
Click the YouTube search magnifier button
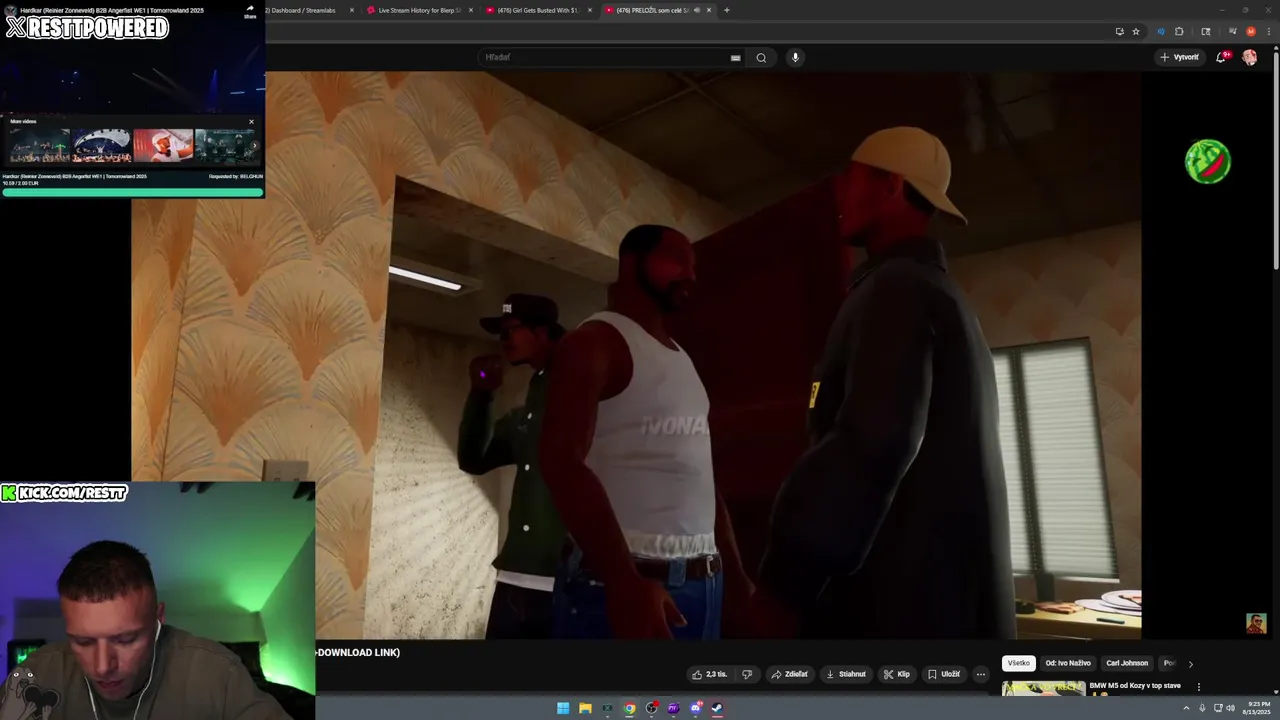[761, 57]
